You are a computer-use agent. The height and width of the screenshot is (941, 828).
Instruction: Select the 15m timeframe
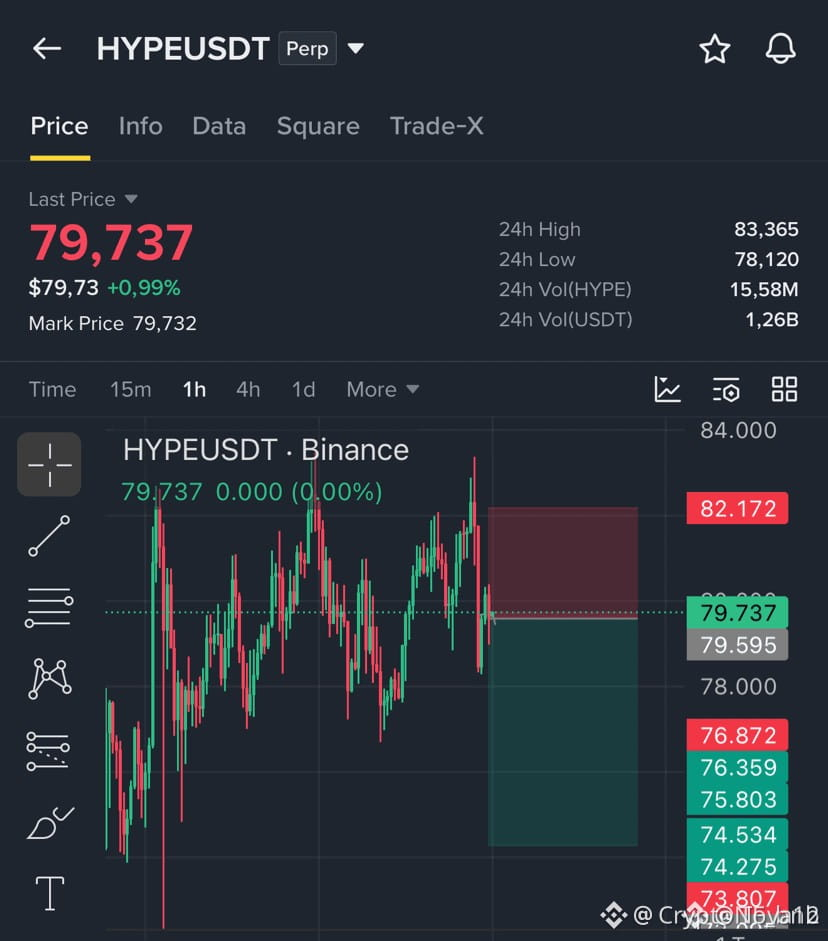pyautogui.click(x=130, y=389)
